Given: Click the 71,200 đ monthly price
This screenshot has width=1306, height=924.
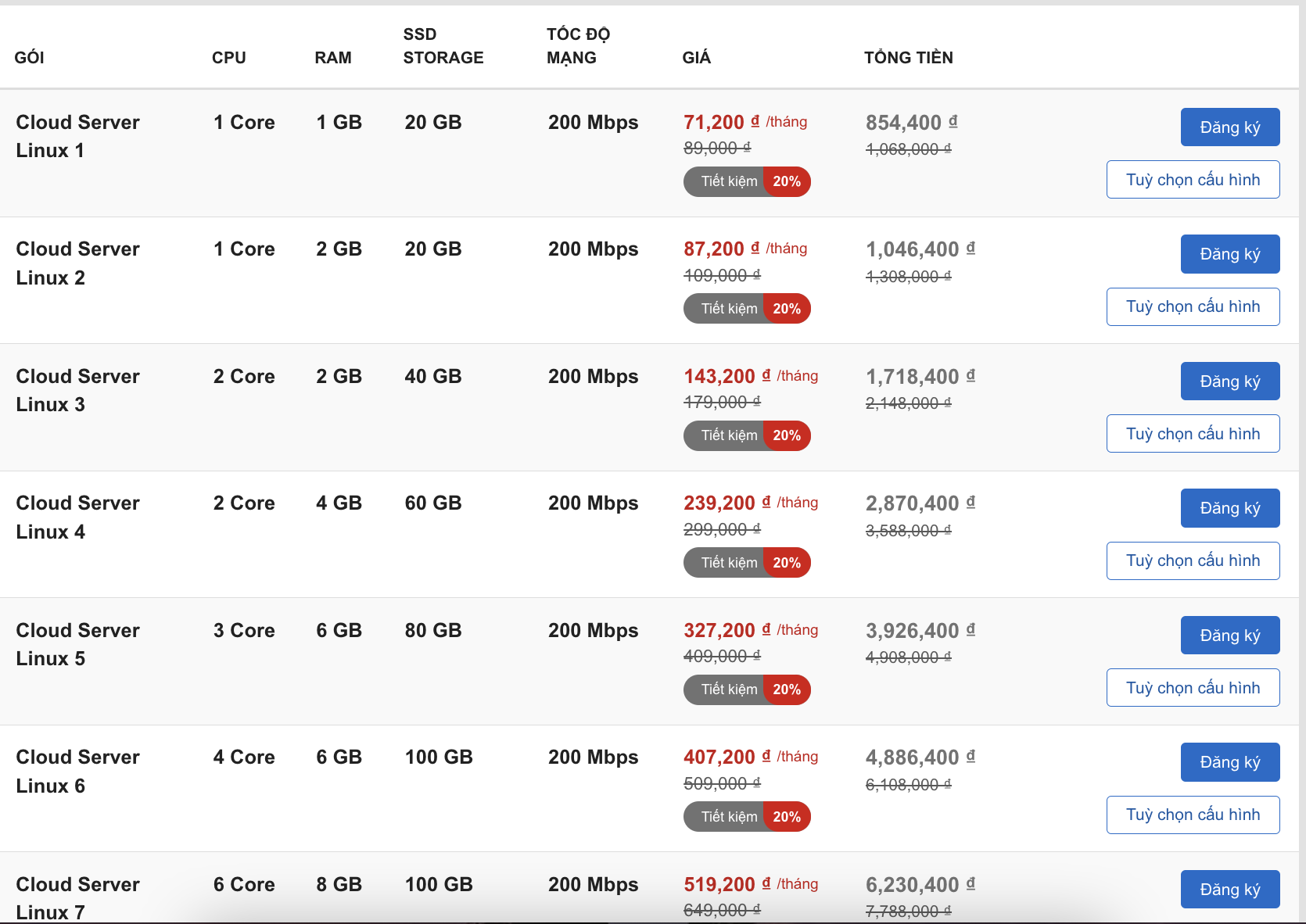Looking at the screenshot, I should point(722,123).
